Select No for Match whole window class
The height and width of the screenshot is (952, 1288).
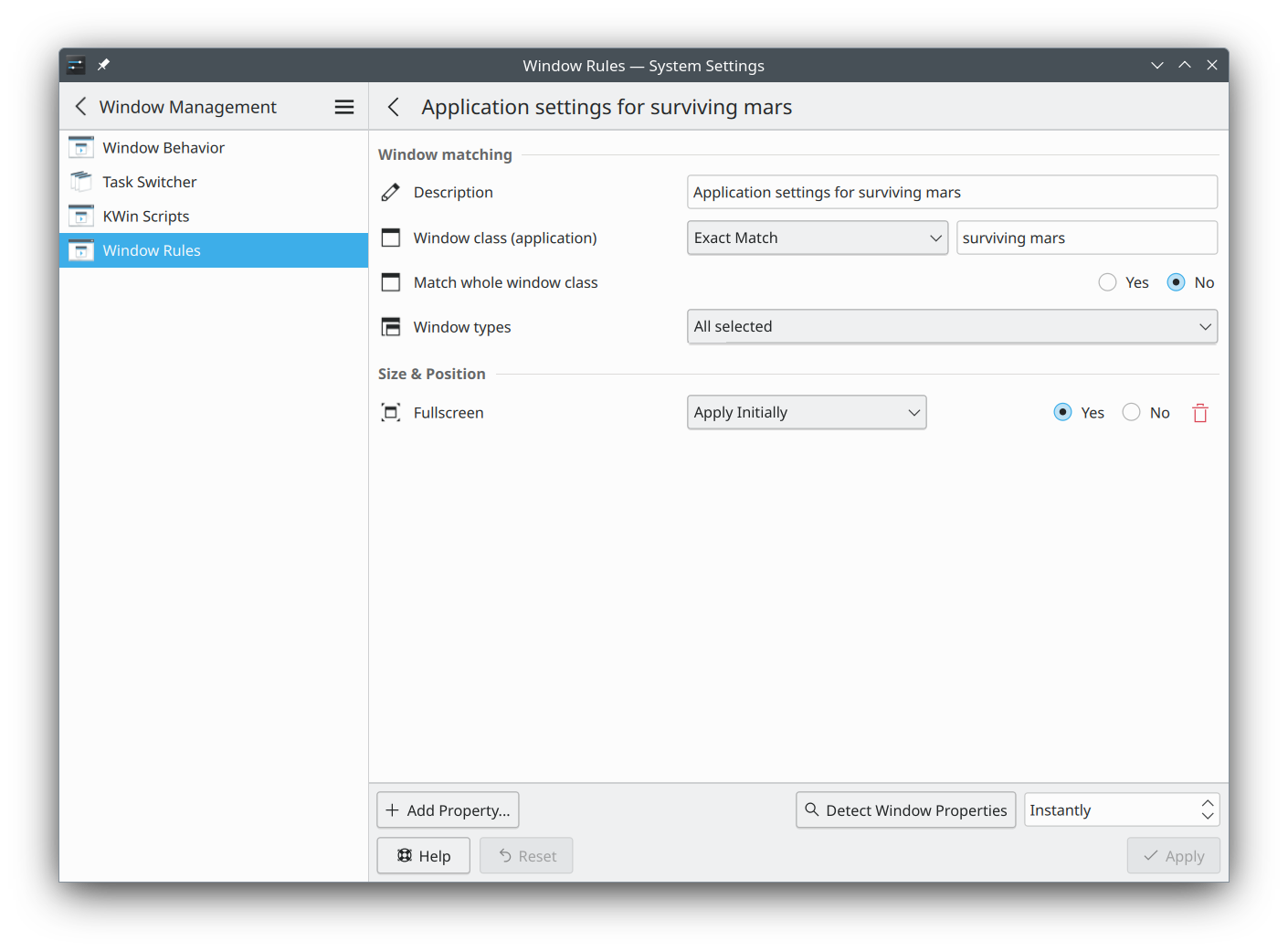point(1177,282)
